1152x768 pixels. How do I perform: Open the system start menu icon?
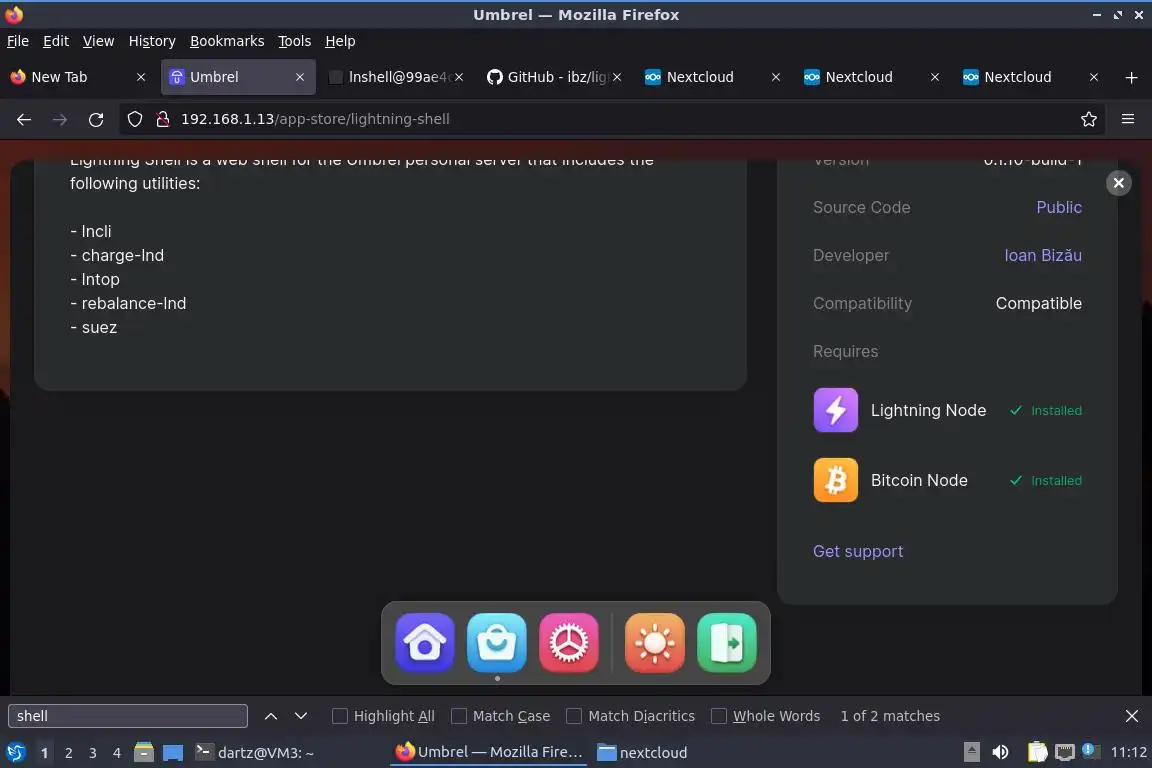[x=15, y=752]
